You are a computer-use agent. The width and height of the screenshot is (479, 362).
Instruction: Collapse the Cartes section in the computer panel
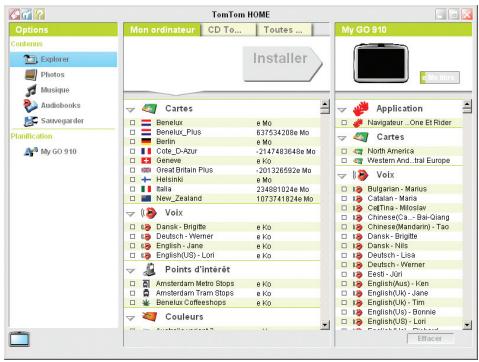(131, 110)
